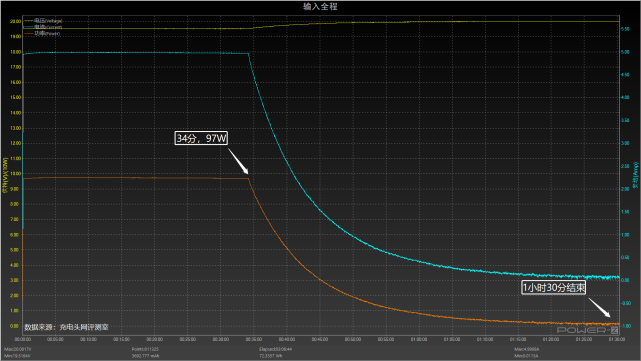Click the orange power line color swatch
The image size is (641, 361).
click(x=29, y=33)
